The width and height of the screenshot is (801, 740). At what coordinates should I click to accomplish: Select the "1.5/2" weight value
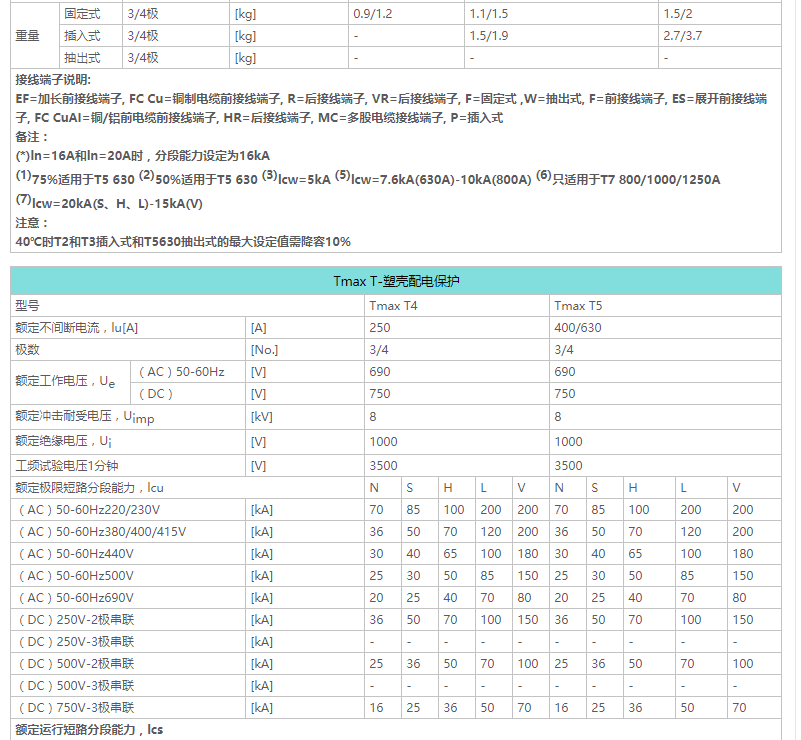pos(678,14)
